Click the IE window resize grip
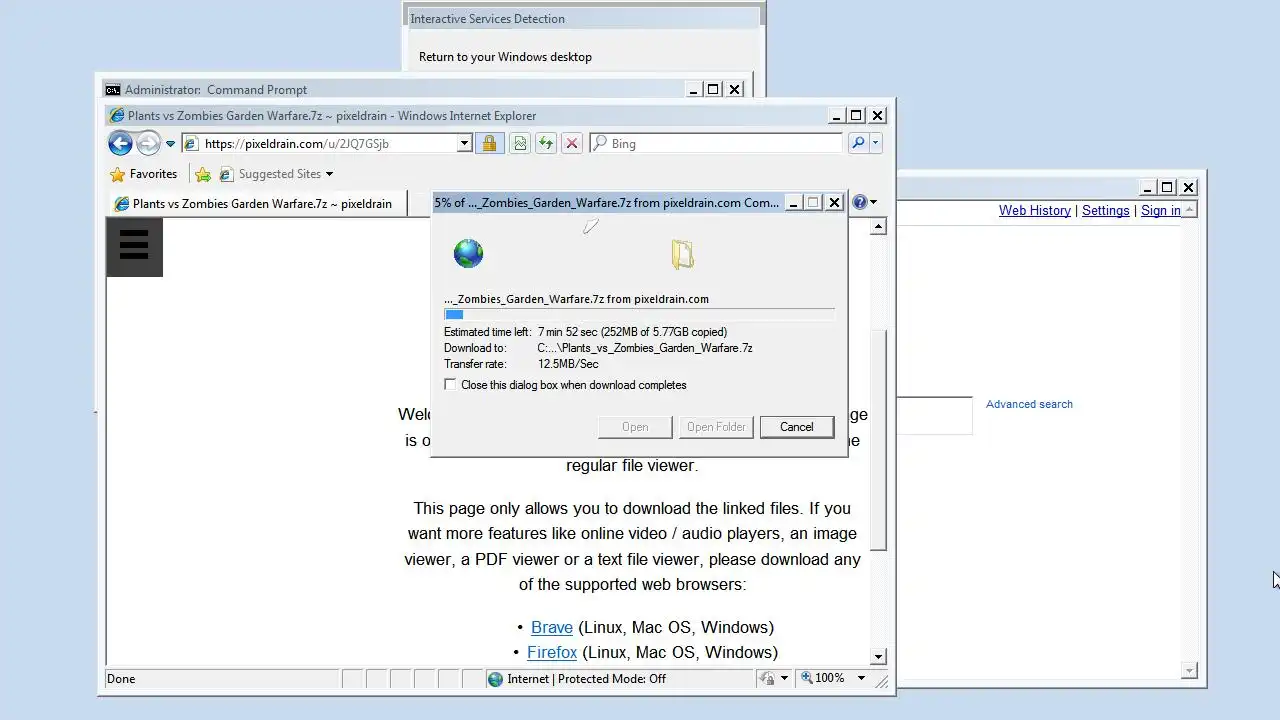The image size is (1280, 720). [x=881, y=681]
